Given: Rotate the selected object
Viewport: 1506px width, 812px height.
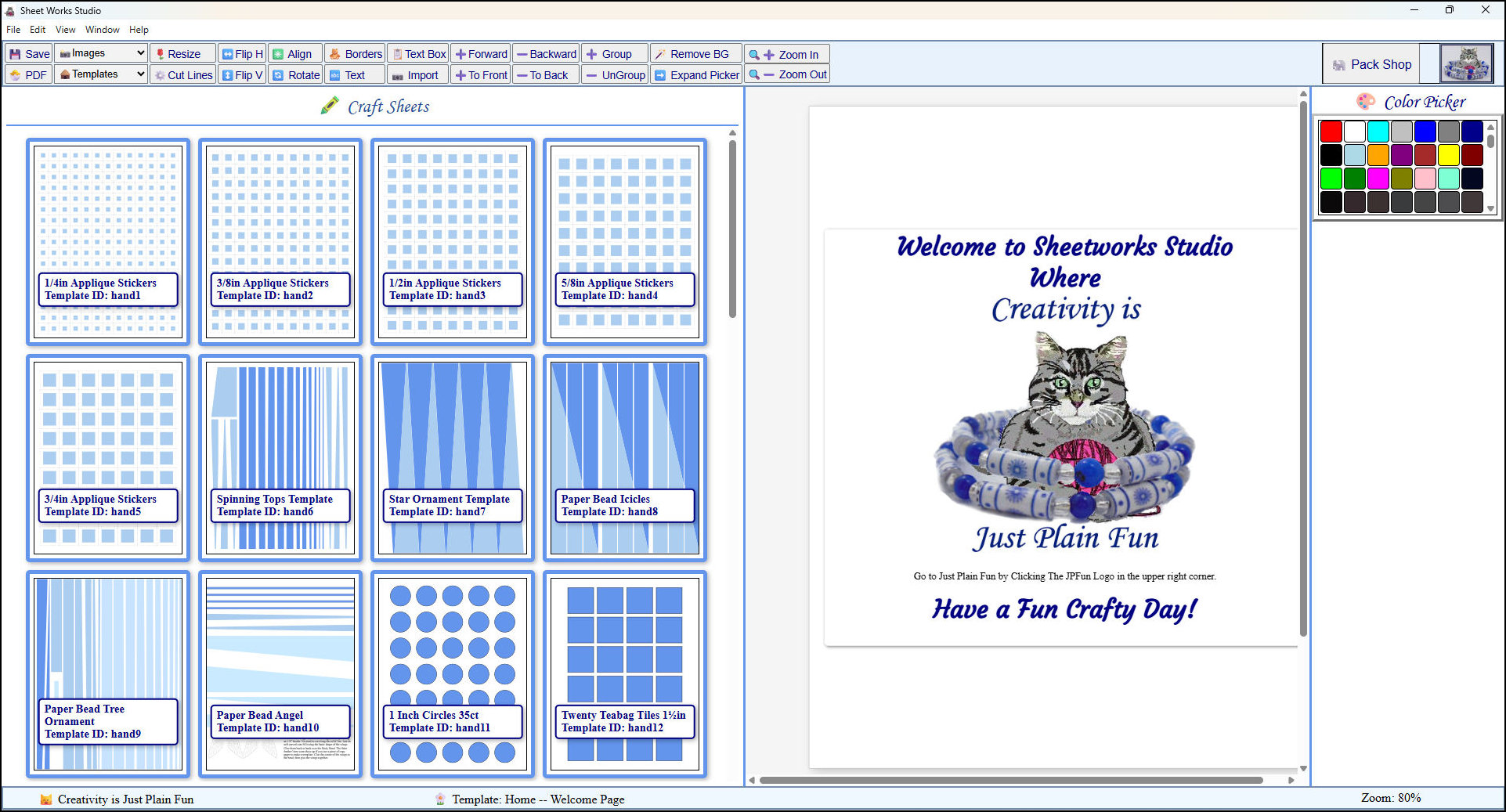Looking at the screenshot, I should click(295, 74).
